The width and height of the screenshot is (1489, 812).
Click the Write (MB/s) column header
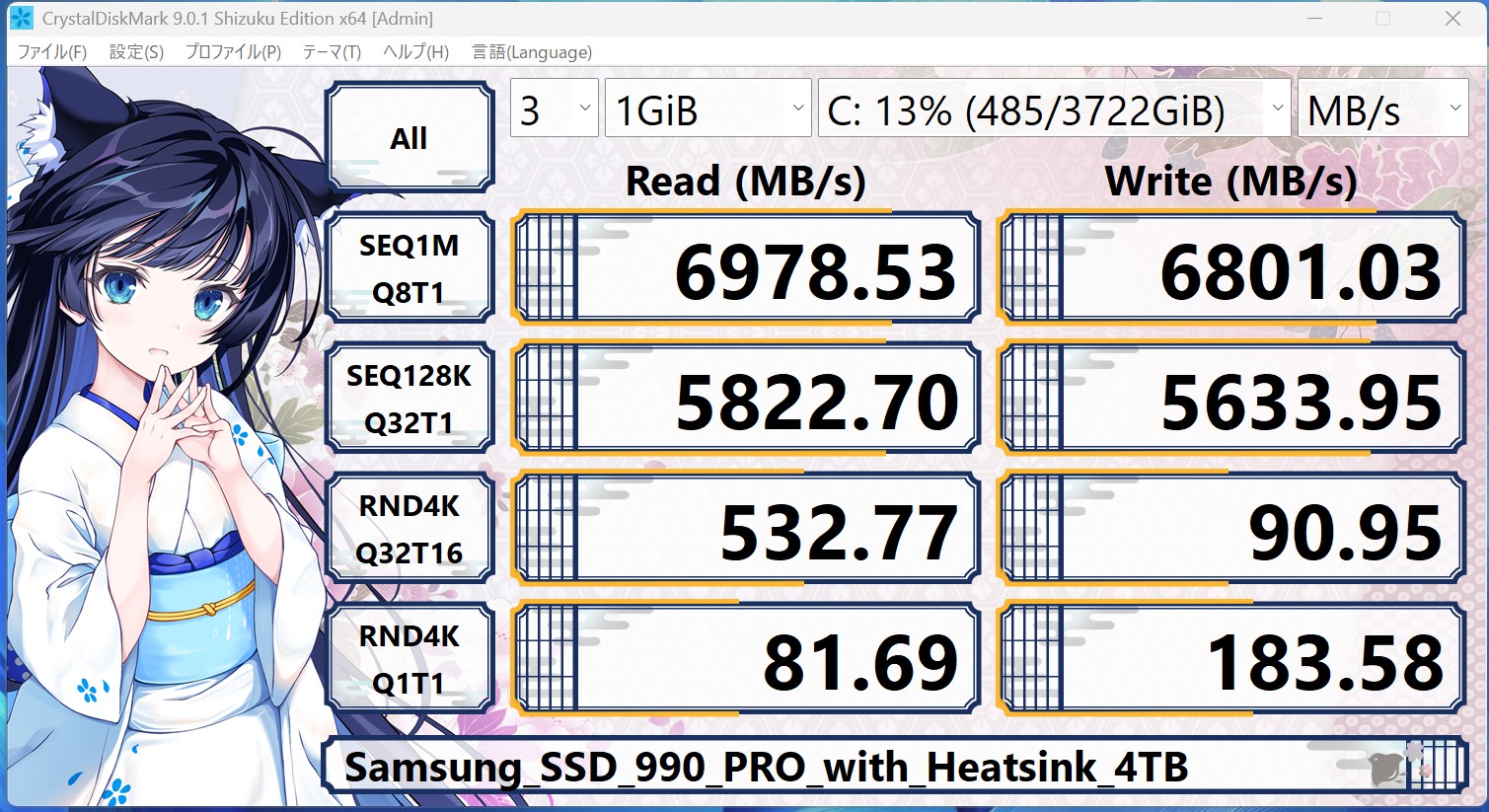point(1231,182)
